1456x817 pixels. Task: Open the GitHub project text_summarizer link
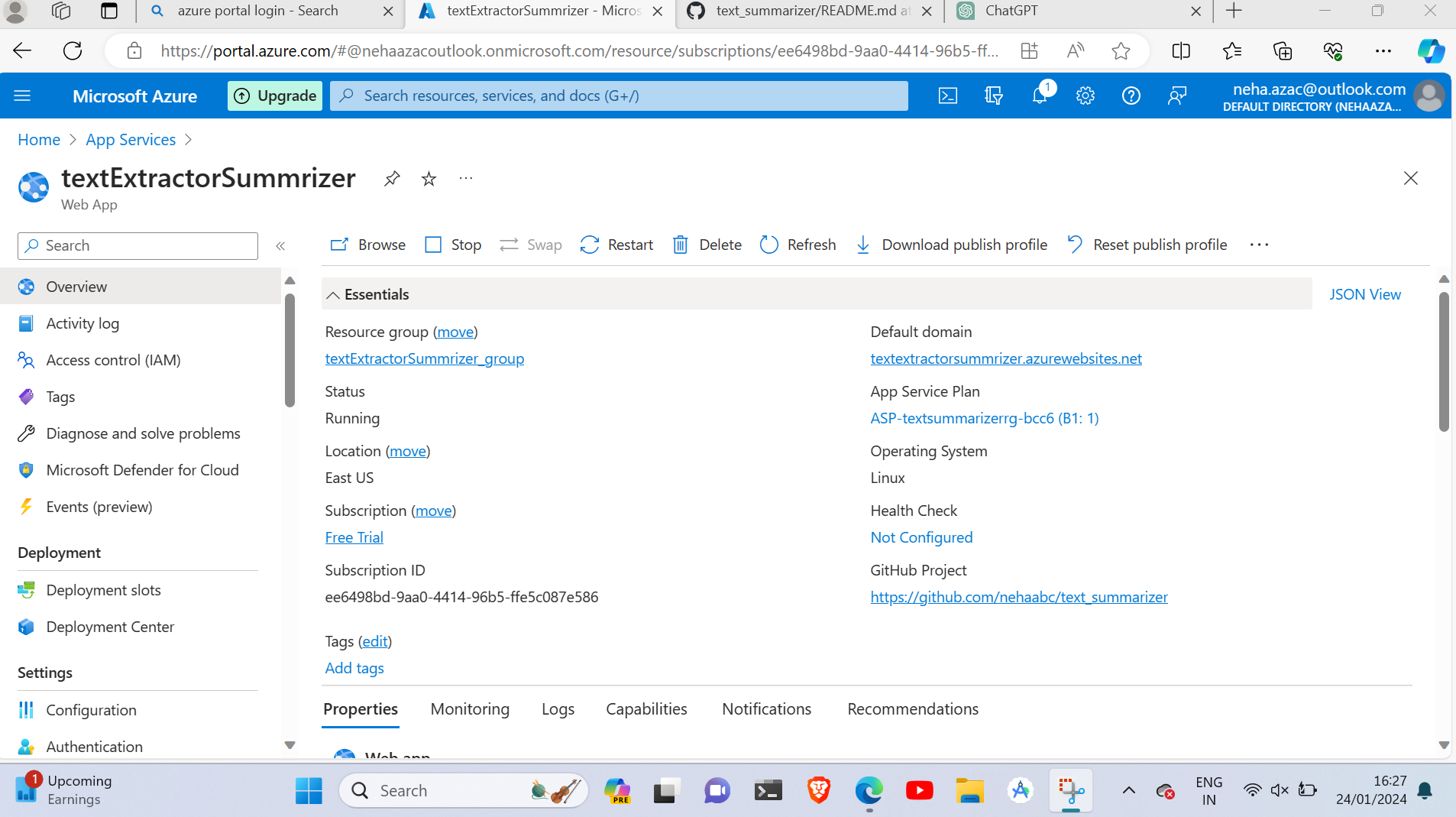coord(1019,597)
